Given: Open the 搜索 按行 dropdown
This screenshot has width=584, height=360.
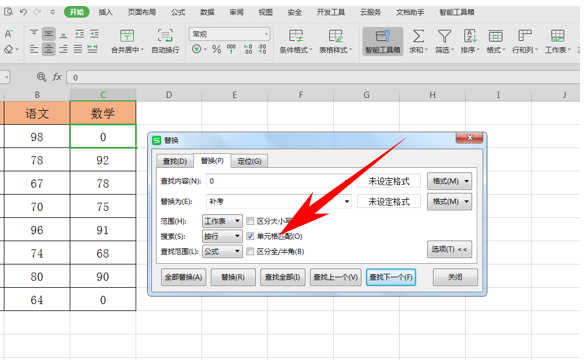Looking at the screenshot, I should tap(222, 236).
